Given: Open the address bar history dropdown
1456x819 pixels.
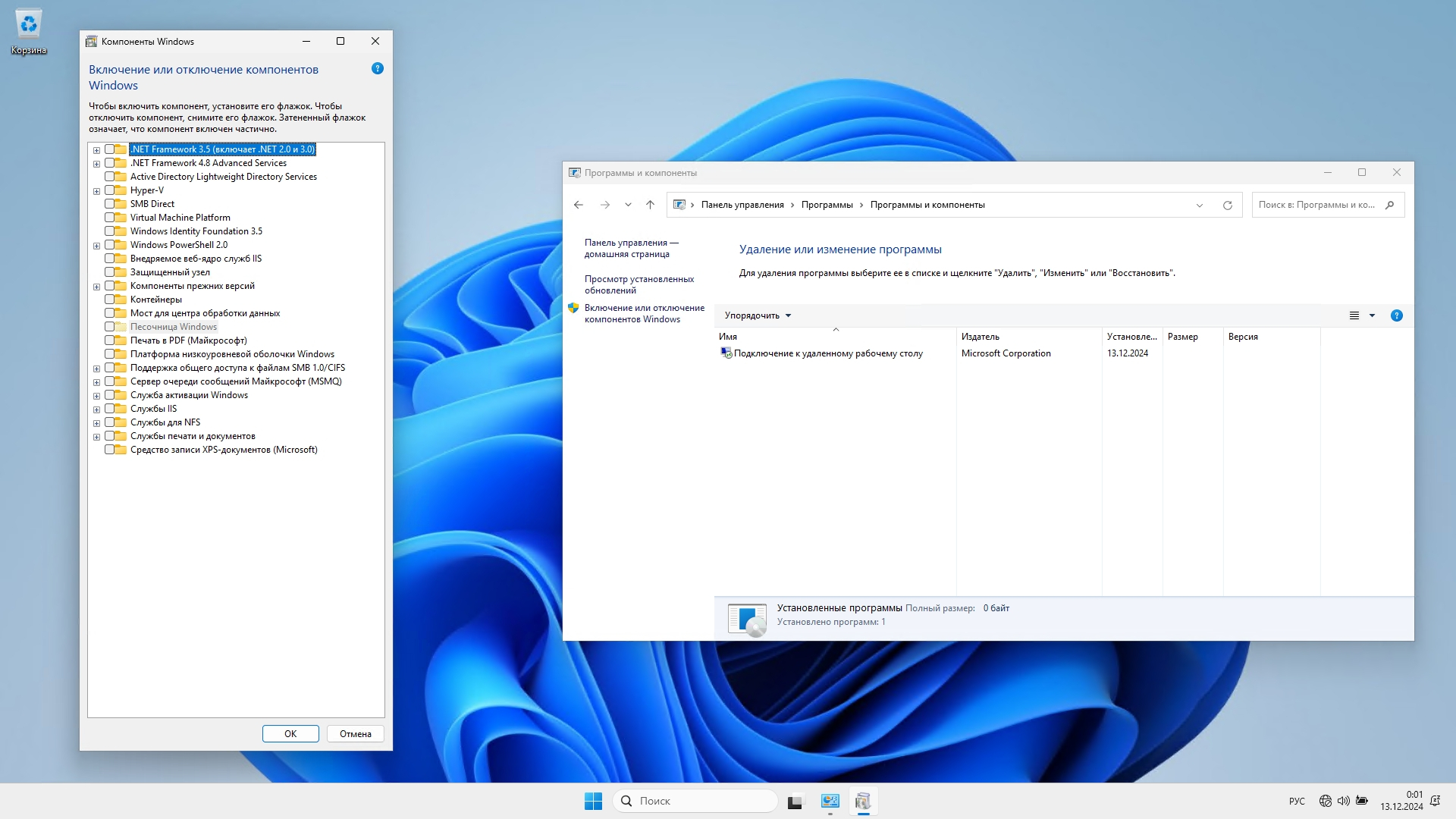Looking at the screenshot, I should coord(1200,205).
